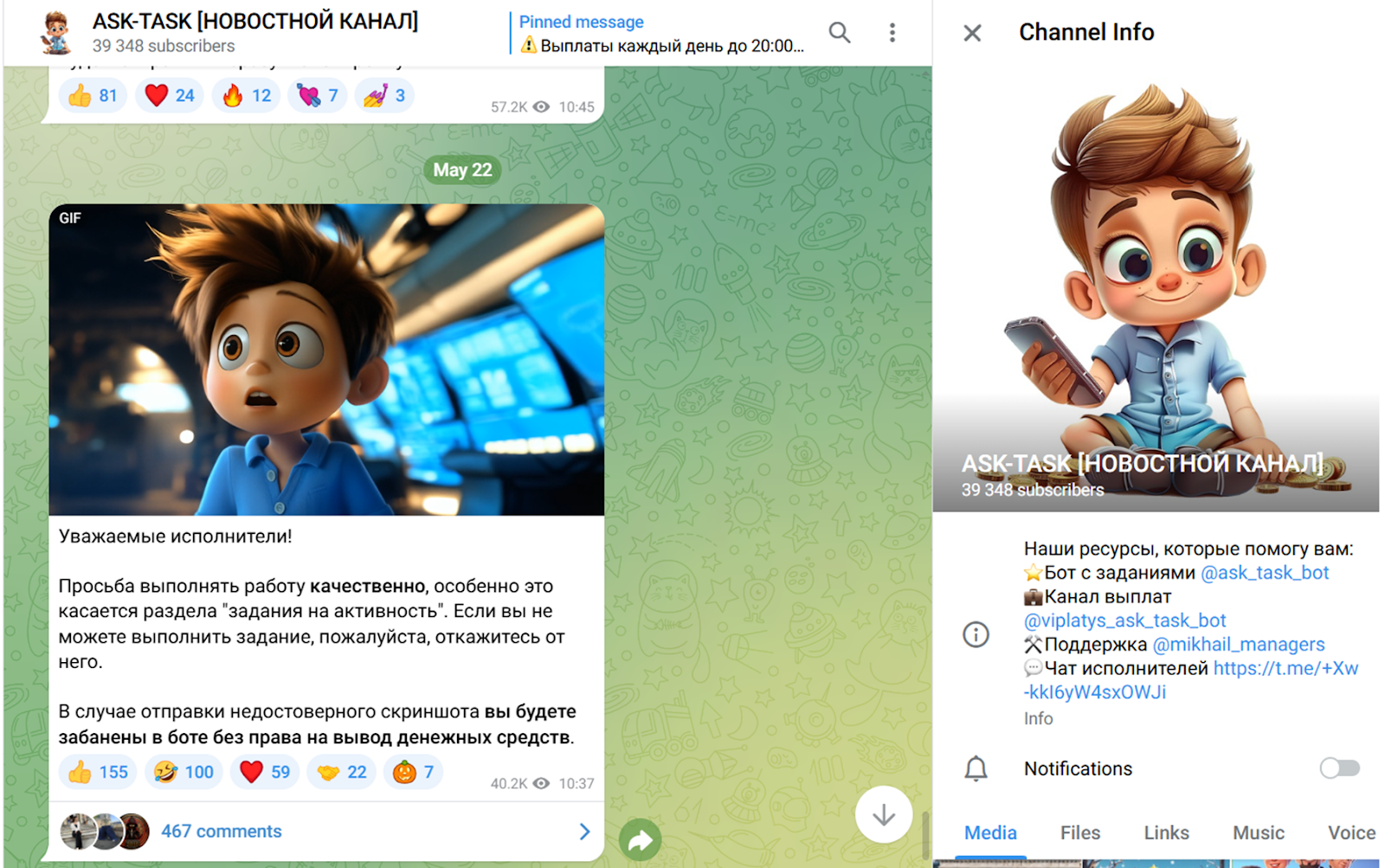Expand comments with the right chevron
1385x868 pixels.
584,832
